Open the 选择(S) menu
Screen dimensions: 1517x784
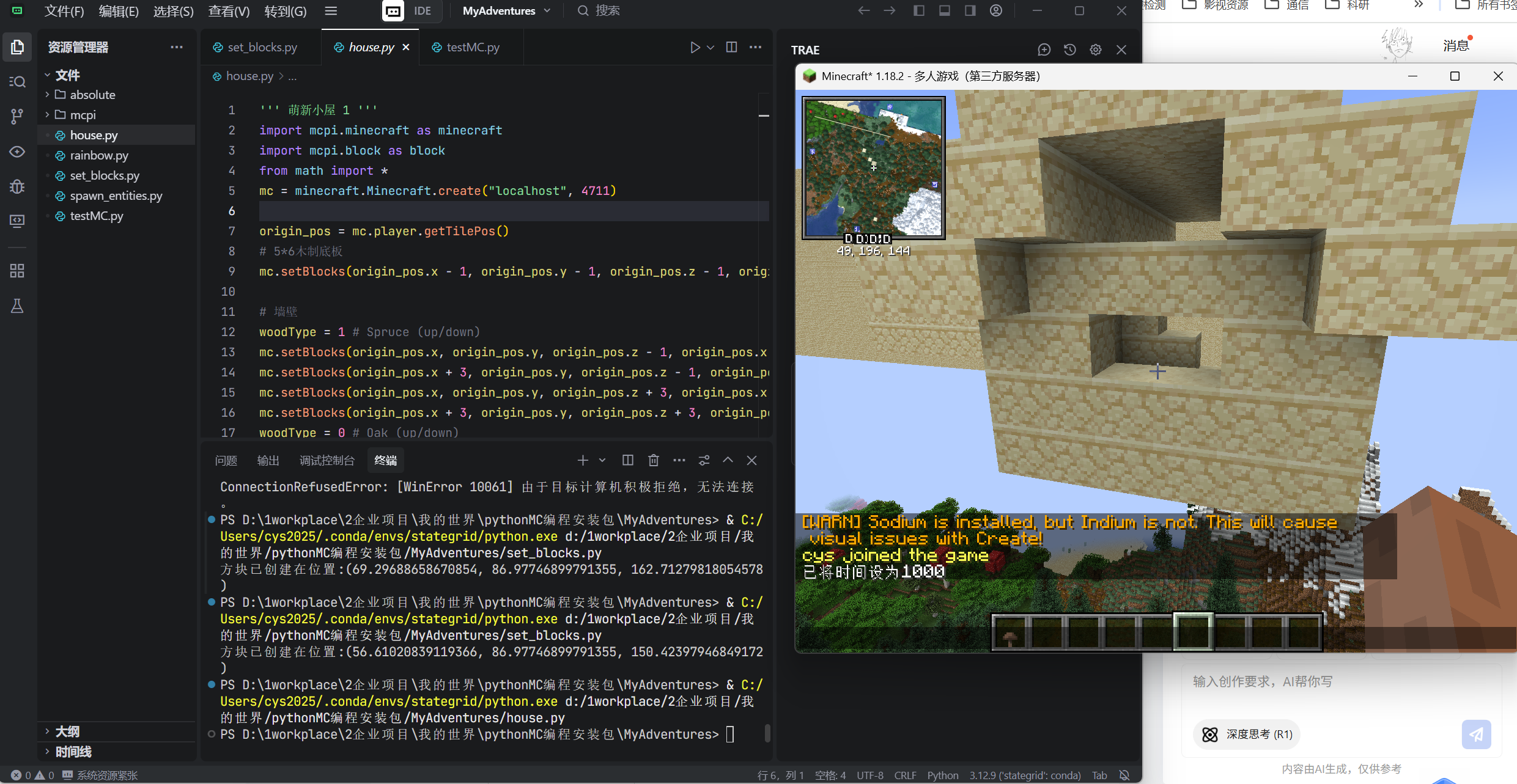173,11
